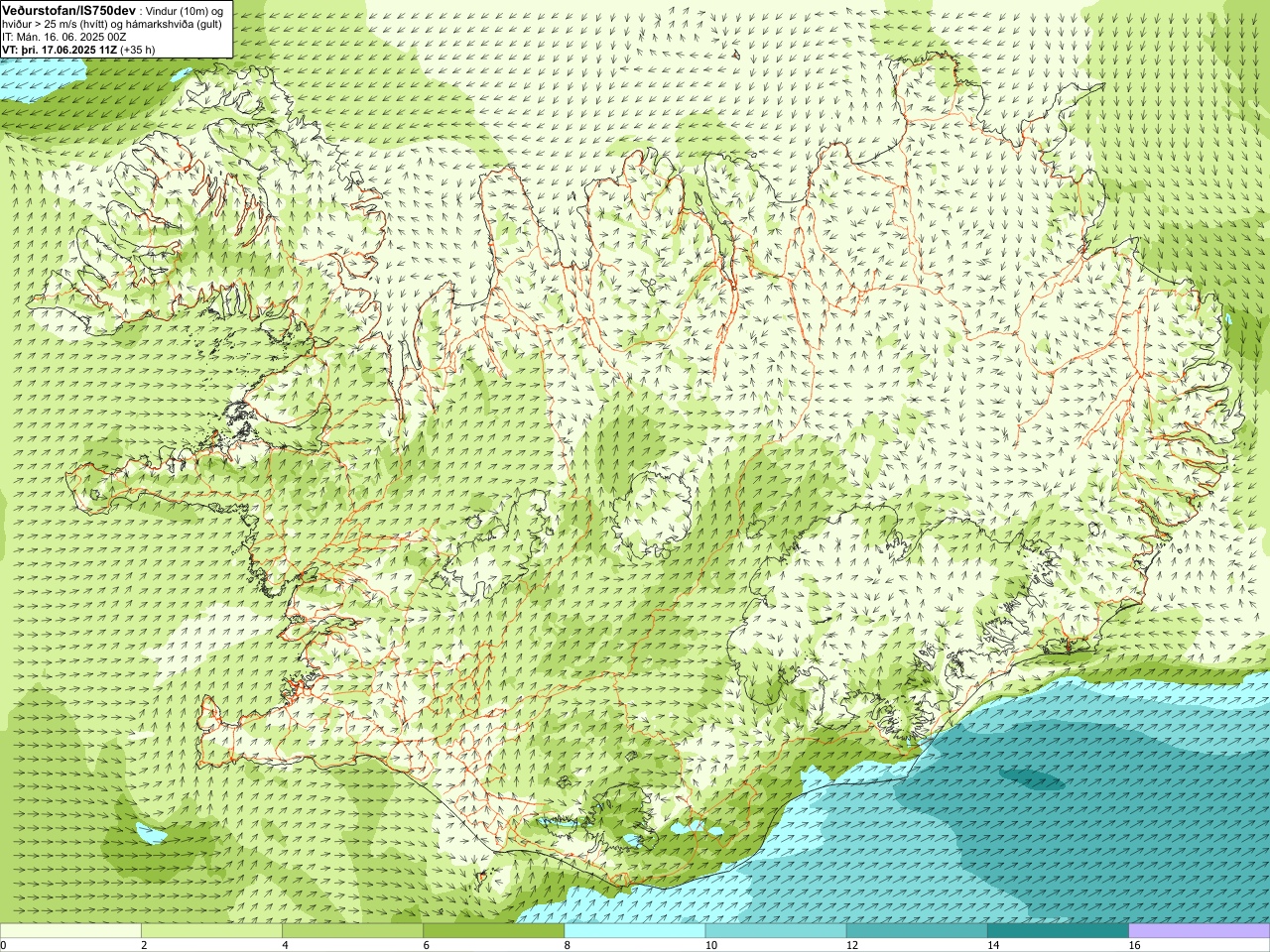Click the legend scale value 2
The image size is (1270, 952).
point(144,945)
